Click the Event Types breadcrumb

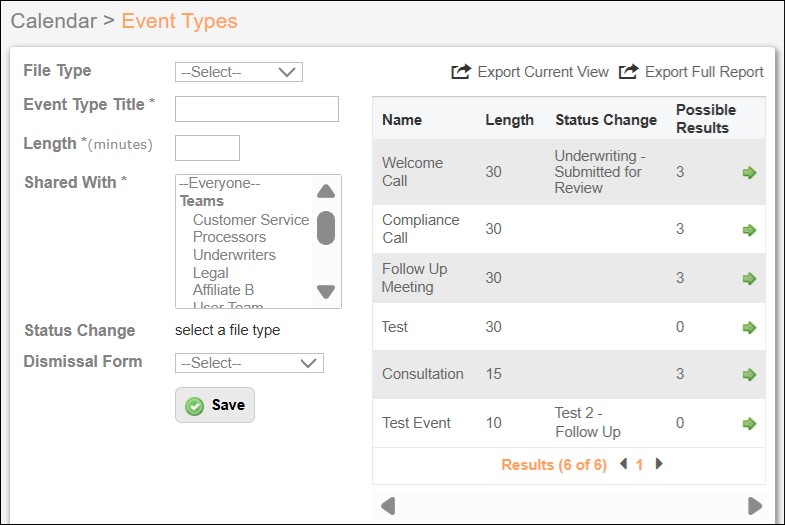point(179,21)
